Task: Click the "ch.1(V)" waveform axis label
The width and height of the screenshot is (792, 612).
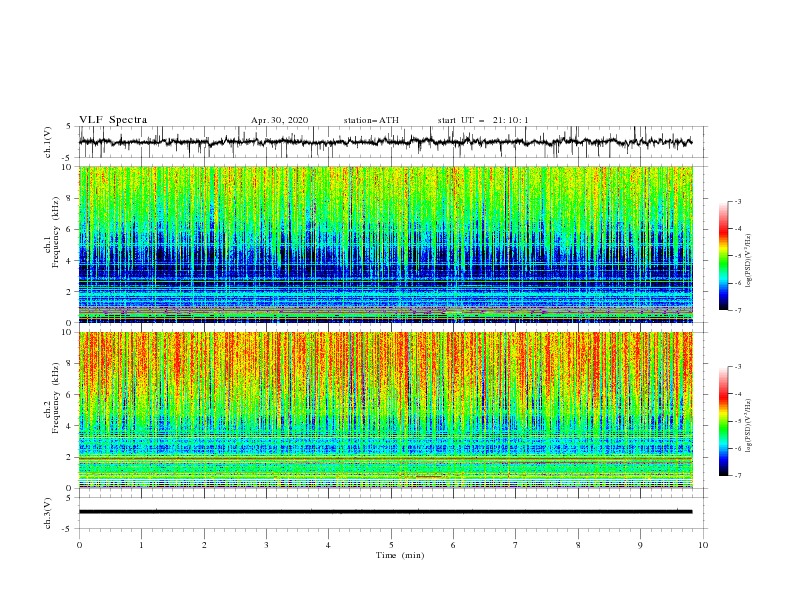Action: tap(48, 142)
